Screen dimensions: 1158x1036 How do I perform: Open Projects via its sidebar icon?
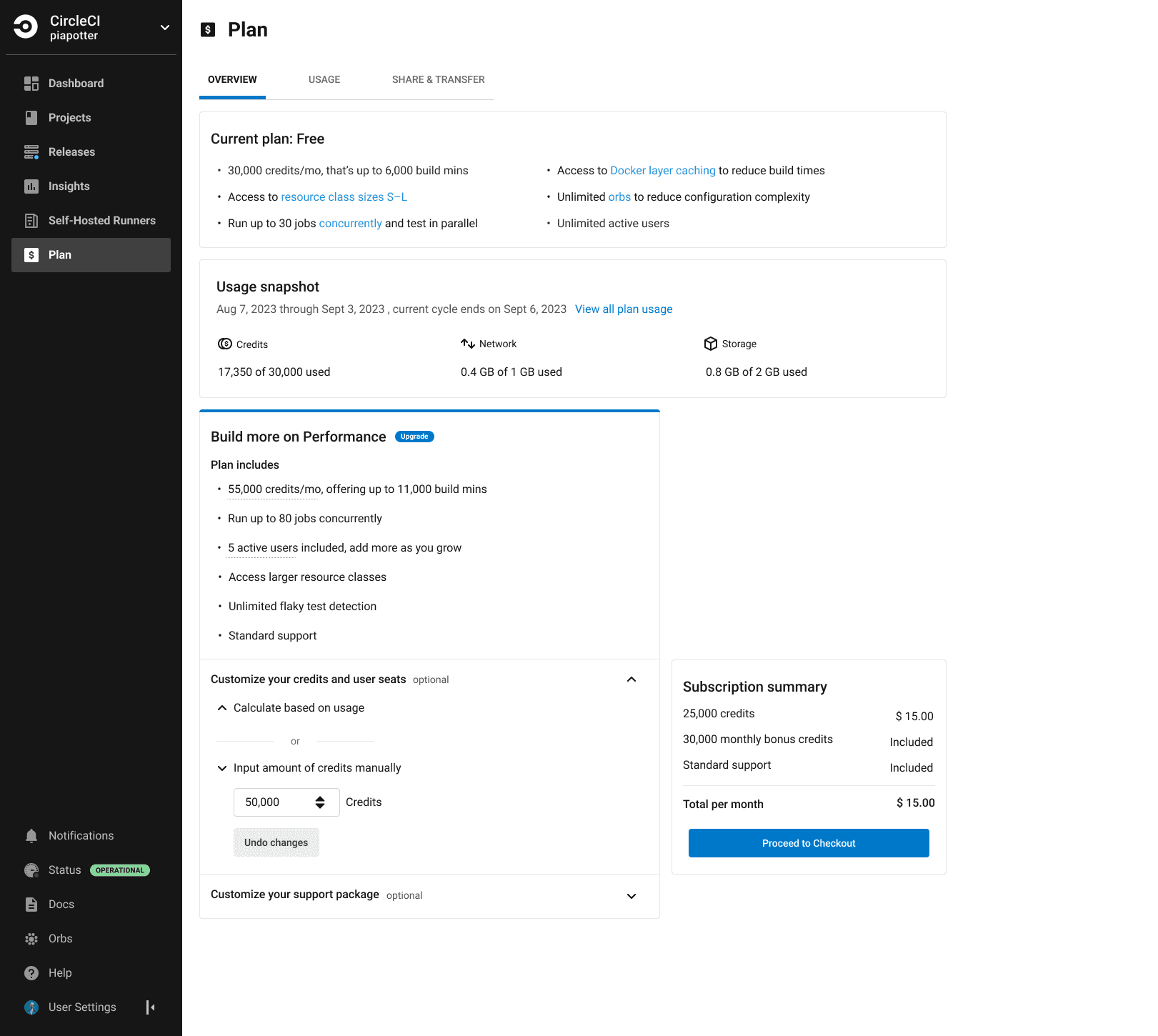click(31, 118)
